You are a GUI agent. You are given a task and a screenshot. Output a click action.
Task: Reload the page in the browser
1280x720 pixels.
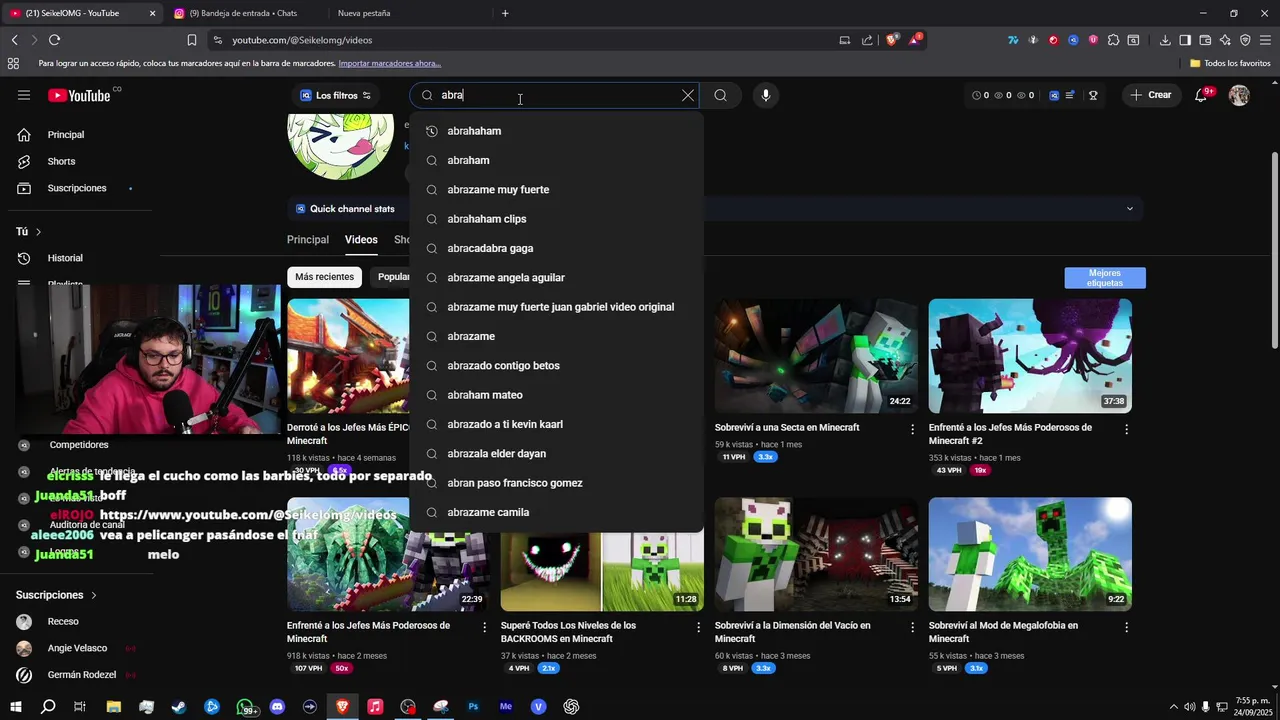[x=55, y=40]
